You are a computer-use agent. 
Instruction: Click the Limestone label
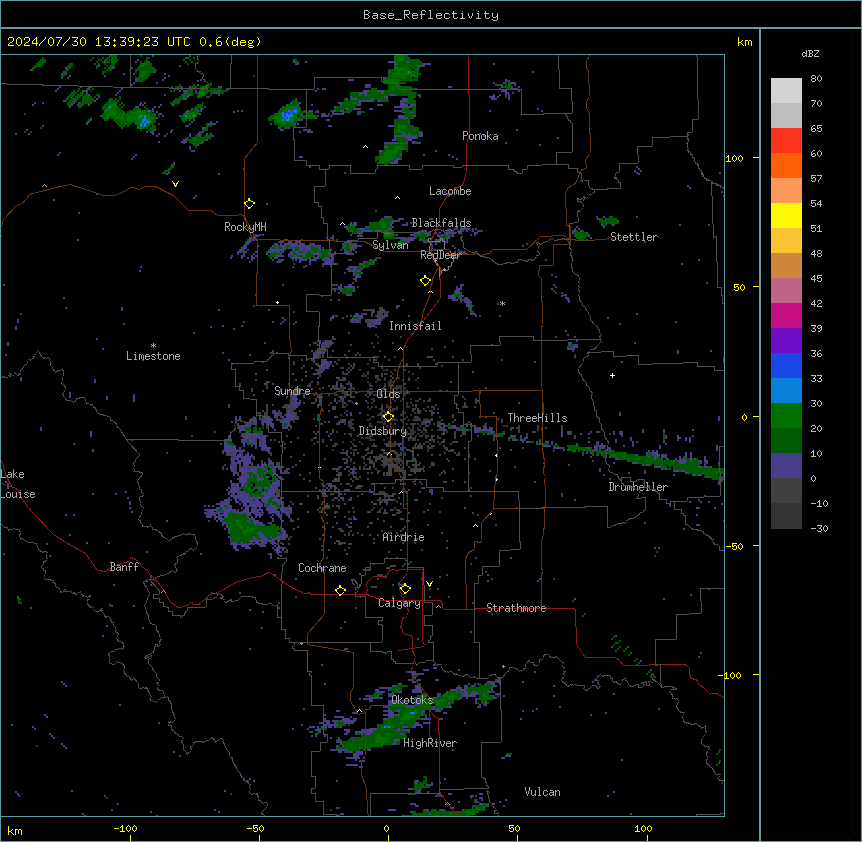(153, 356)
